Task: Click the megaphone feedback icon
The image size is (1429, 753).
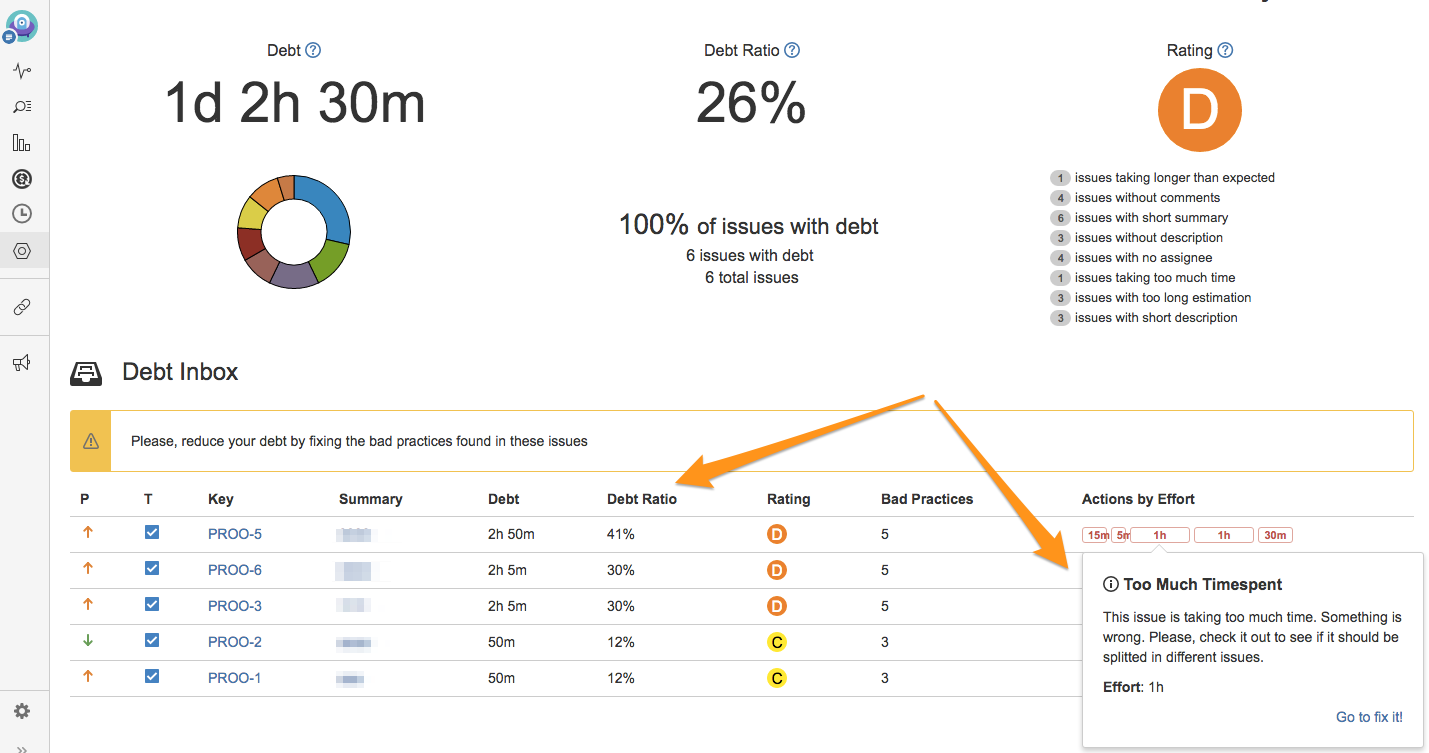Action: (x=22, y=363)
